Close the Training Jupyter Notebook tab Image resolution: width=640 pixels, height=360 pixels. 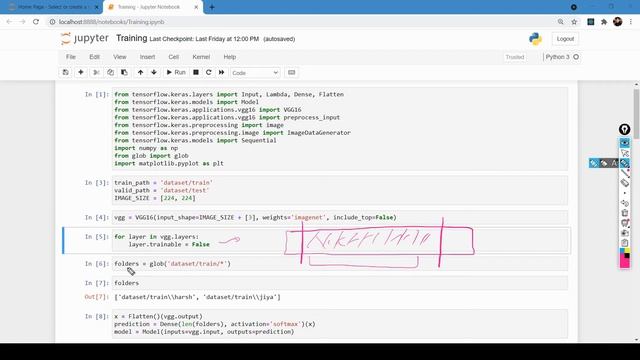[196, 7]
